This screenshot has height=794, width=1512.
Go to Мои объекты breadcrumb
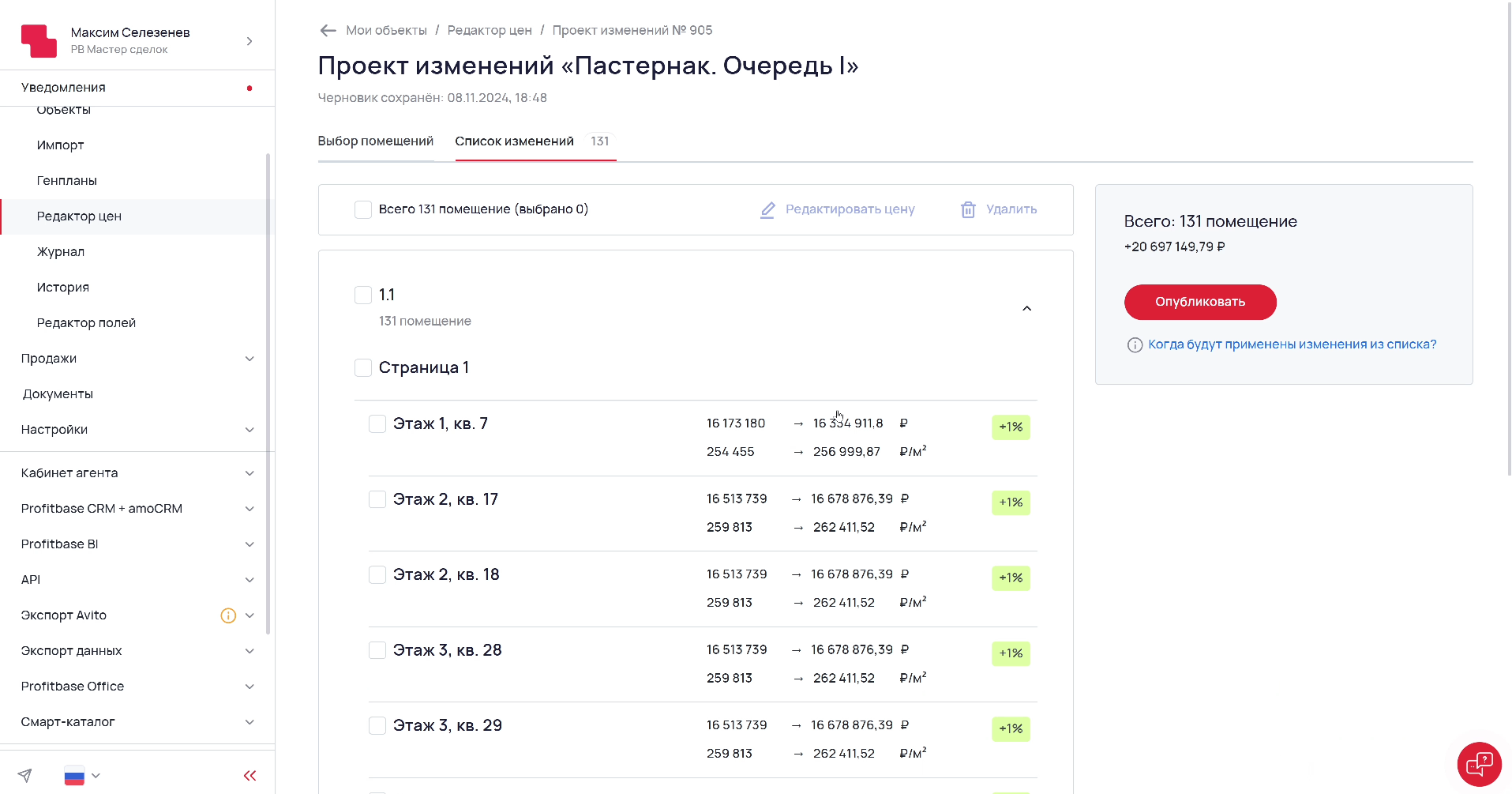(x=386, y=30)
